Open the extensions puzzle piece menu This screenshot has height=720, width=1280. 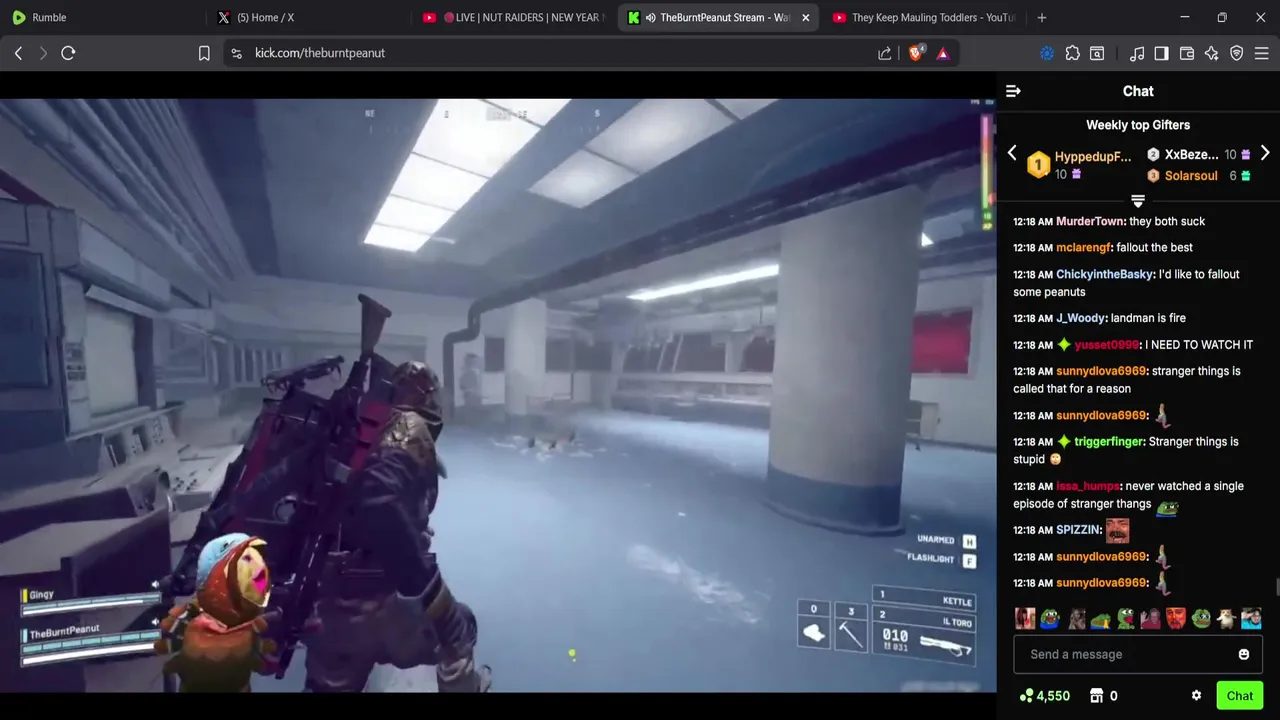pyautogui.click(x=1073, y=53)
